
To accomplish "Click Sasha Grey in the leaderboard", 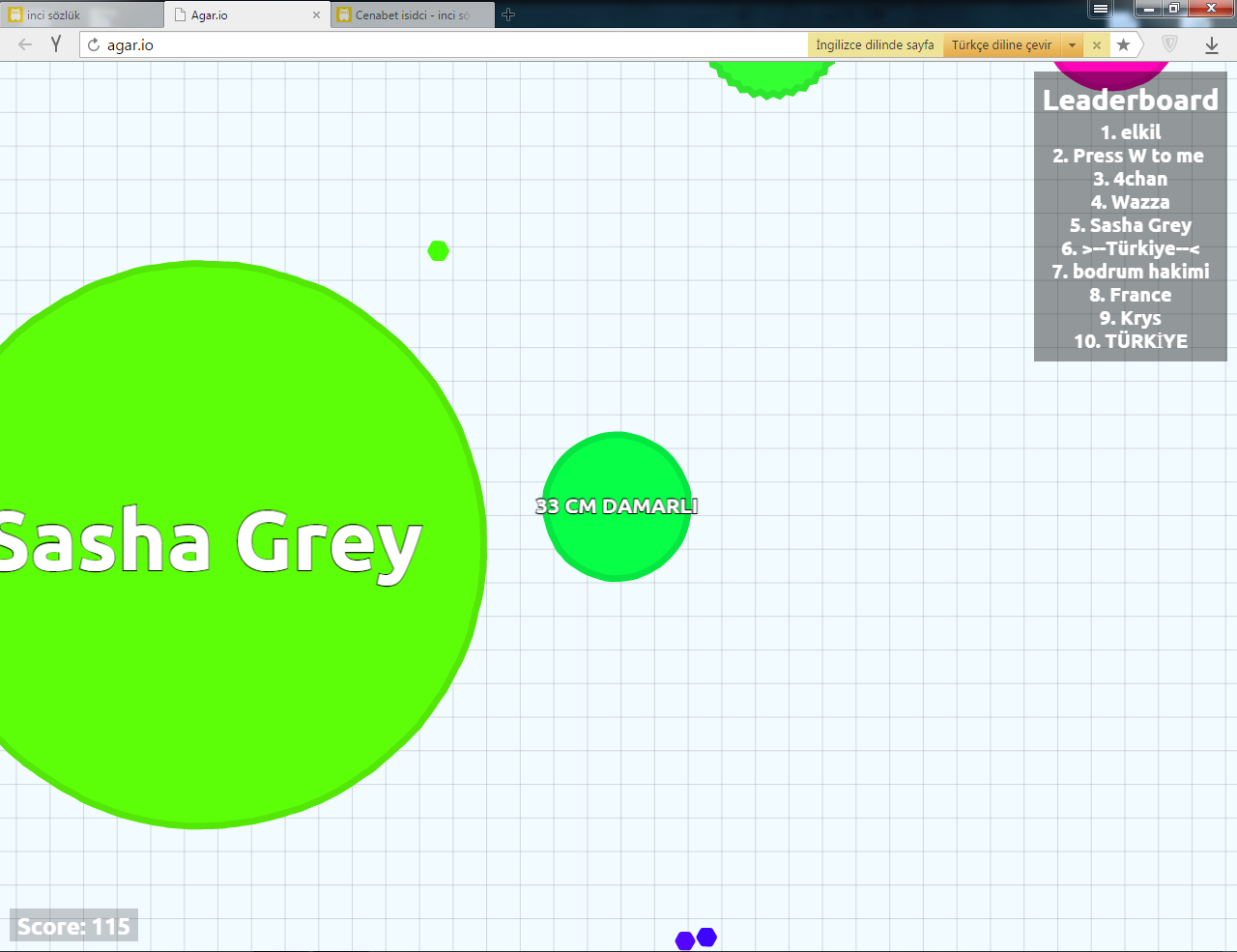I will click(1131, 225).
